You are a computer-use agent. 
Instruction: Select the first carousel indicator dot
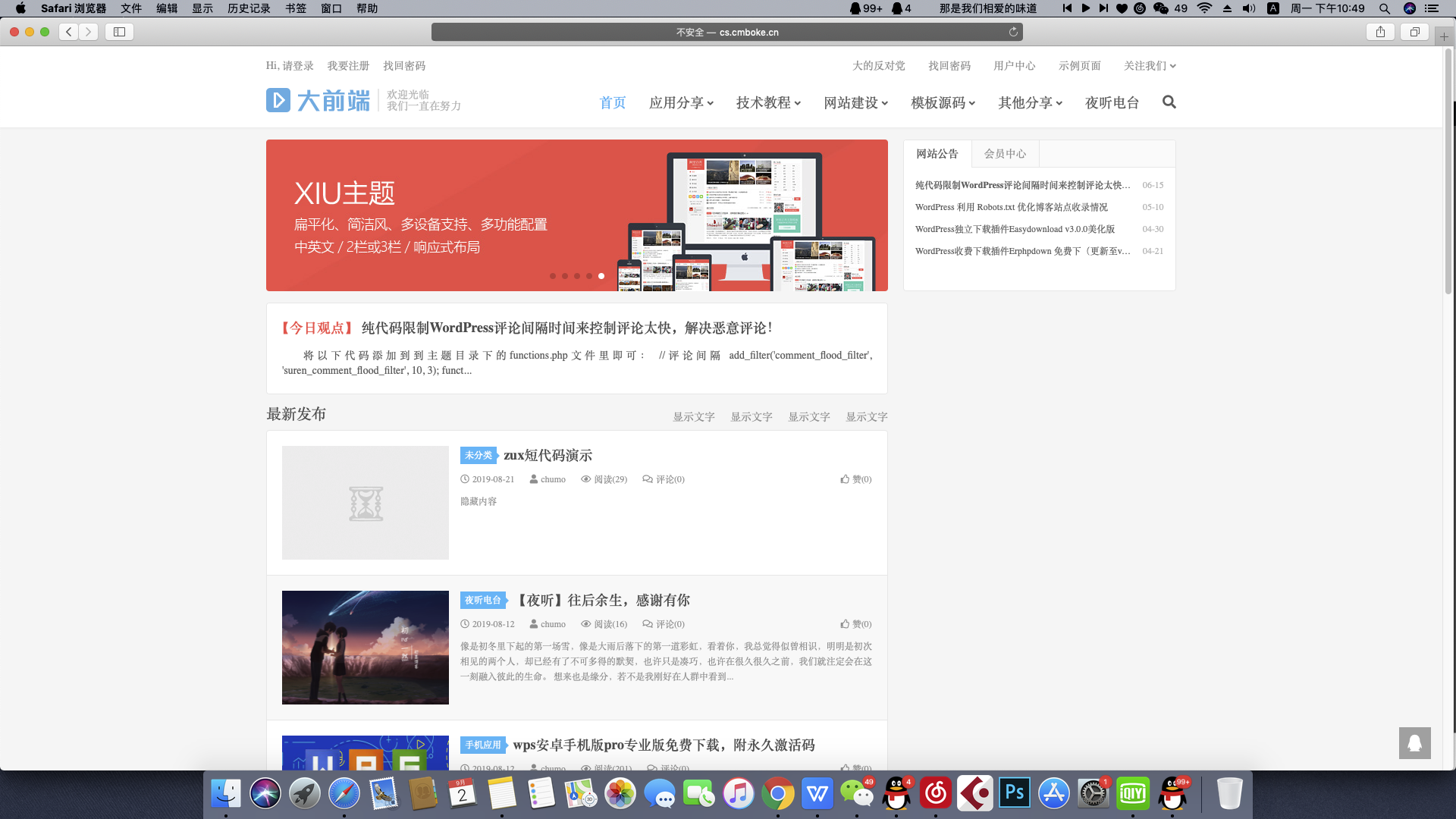pos(553,276)
